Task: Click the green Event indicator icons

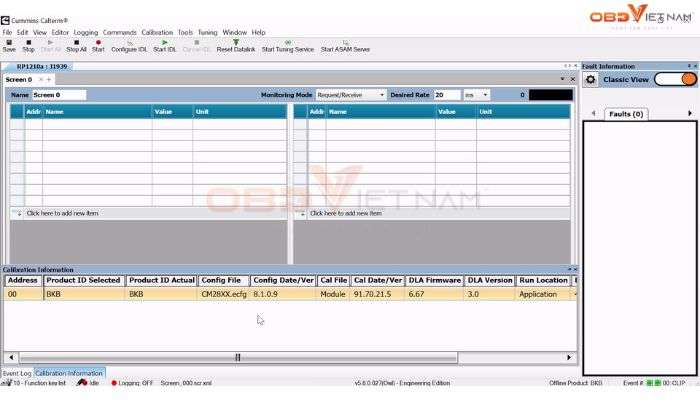Action: coord(653,383)
